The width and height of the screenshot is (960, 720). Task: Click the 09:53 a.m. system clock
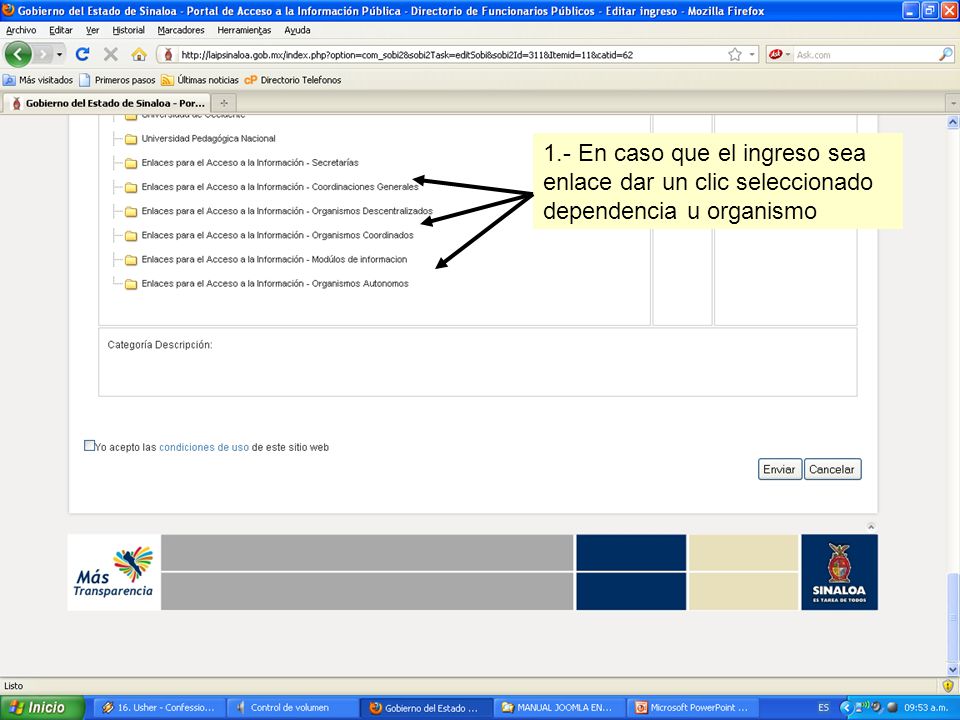(x=926, y=708)
